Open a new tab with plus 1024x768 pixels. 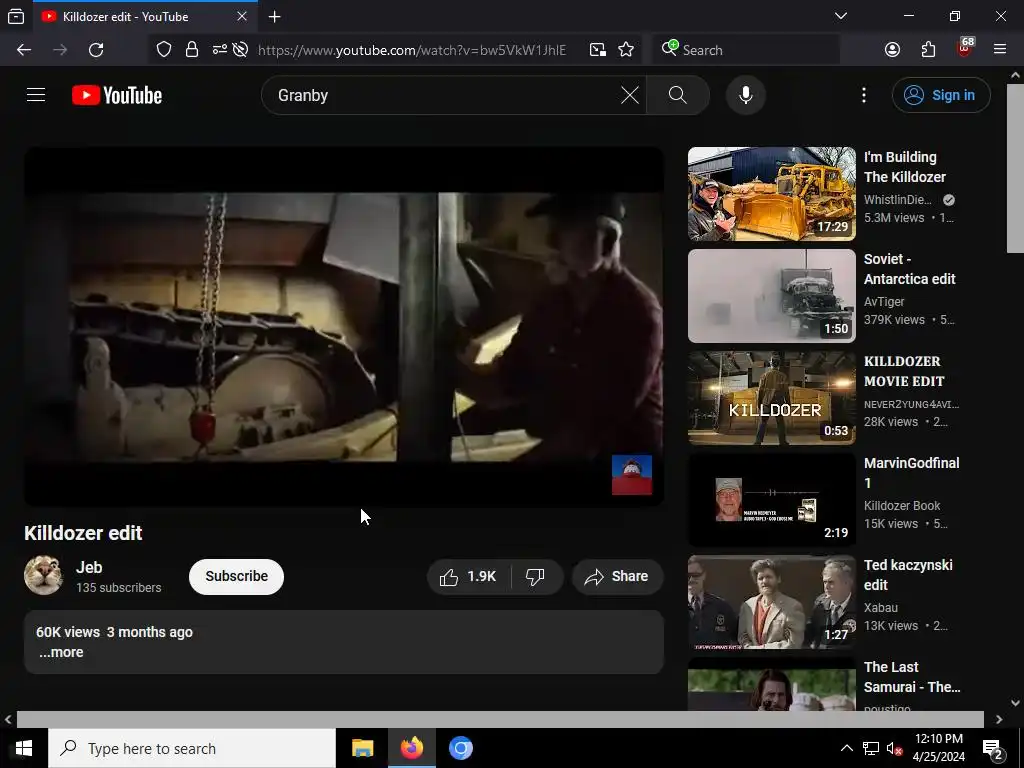click(x=274, y=16)
